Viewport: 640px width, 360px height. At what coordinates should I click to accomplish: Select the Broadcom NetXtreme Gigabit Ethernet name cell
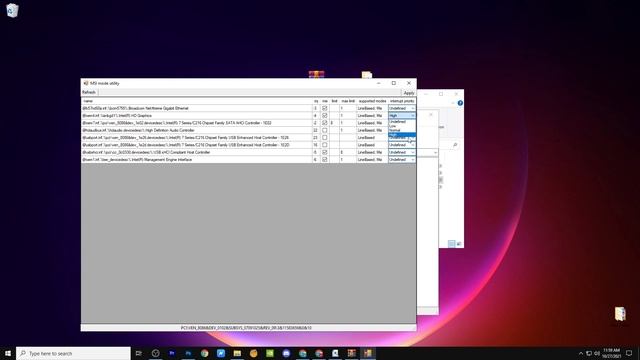[197, 108]
